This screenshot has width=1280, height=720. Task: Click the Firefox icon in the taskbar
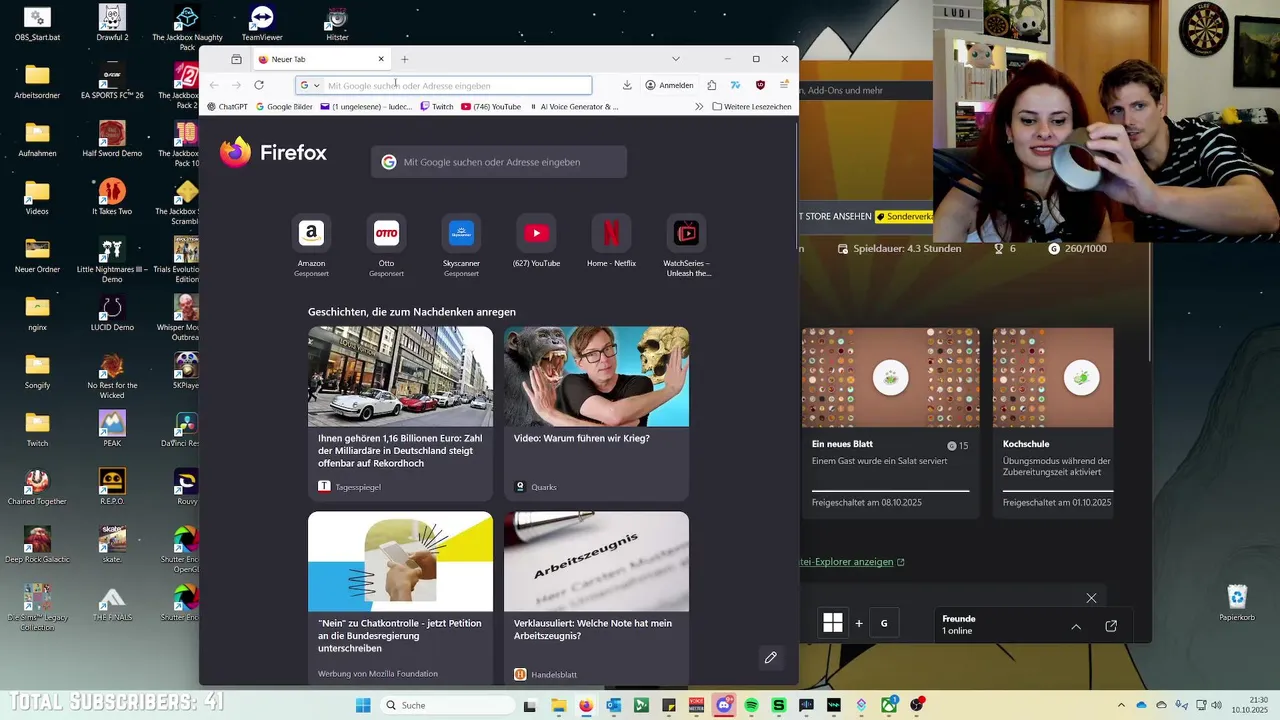pyautogui.click(x=586, y=705)
